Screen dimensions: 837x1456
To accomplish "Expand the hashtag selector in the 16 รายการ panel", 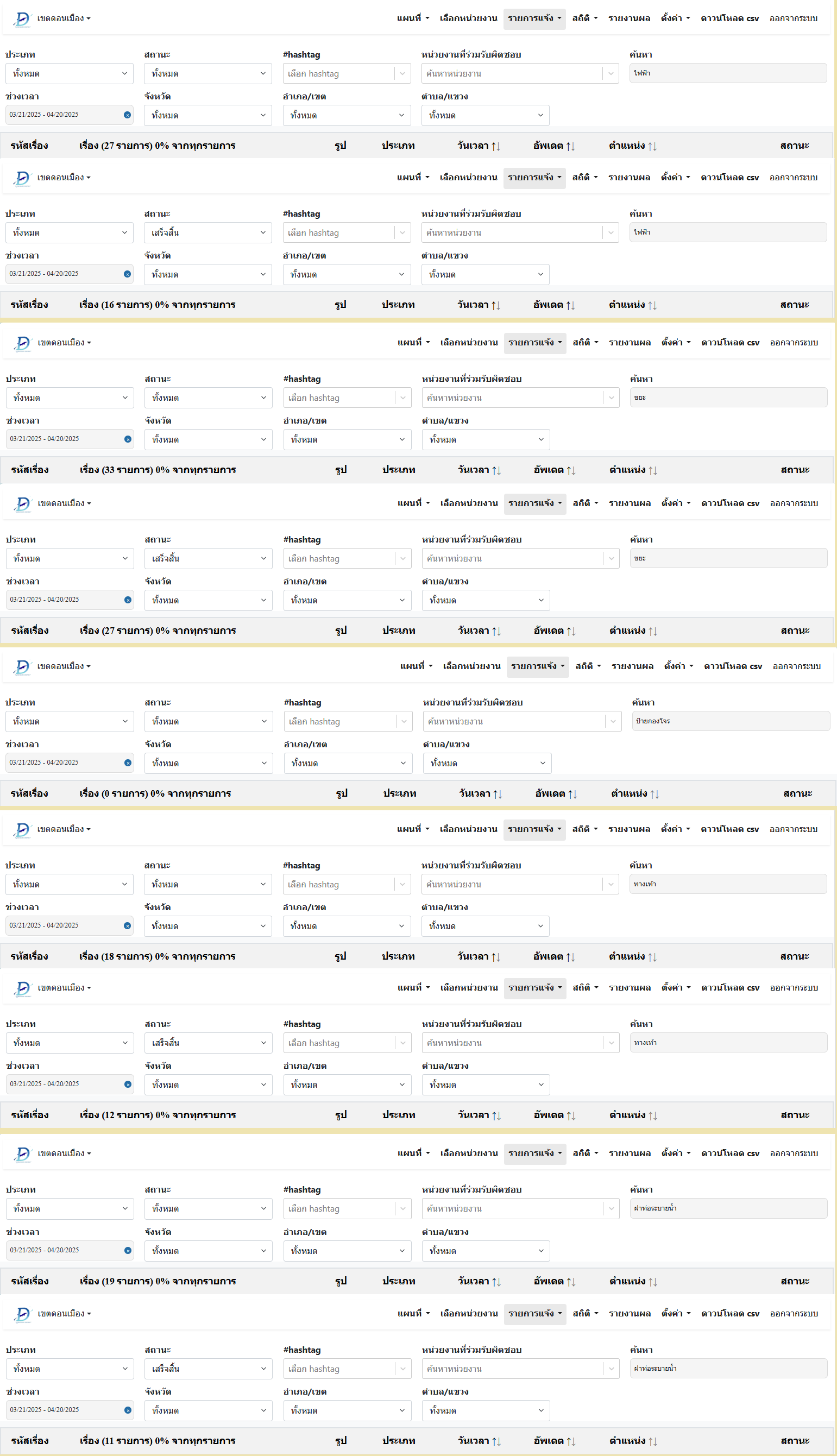I will tap(402, 233).
